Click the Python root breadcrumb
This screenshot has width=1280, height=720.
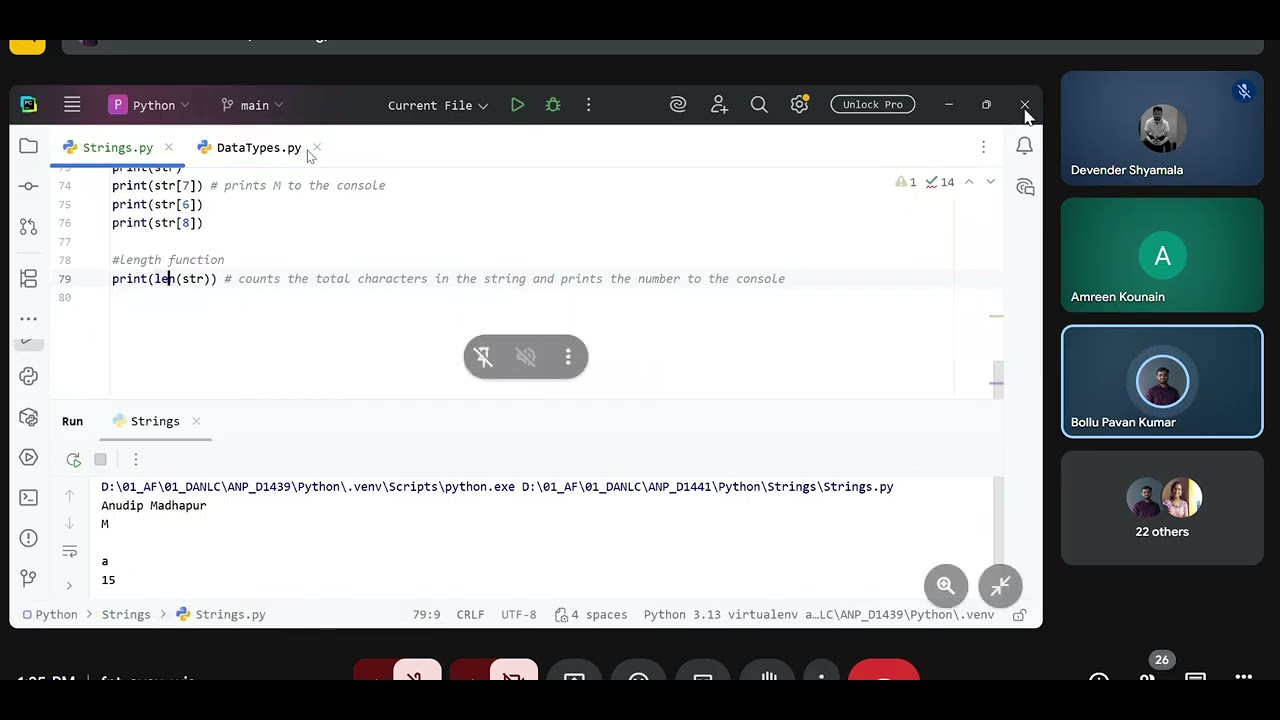(50, 615)
